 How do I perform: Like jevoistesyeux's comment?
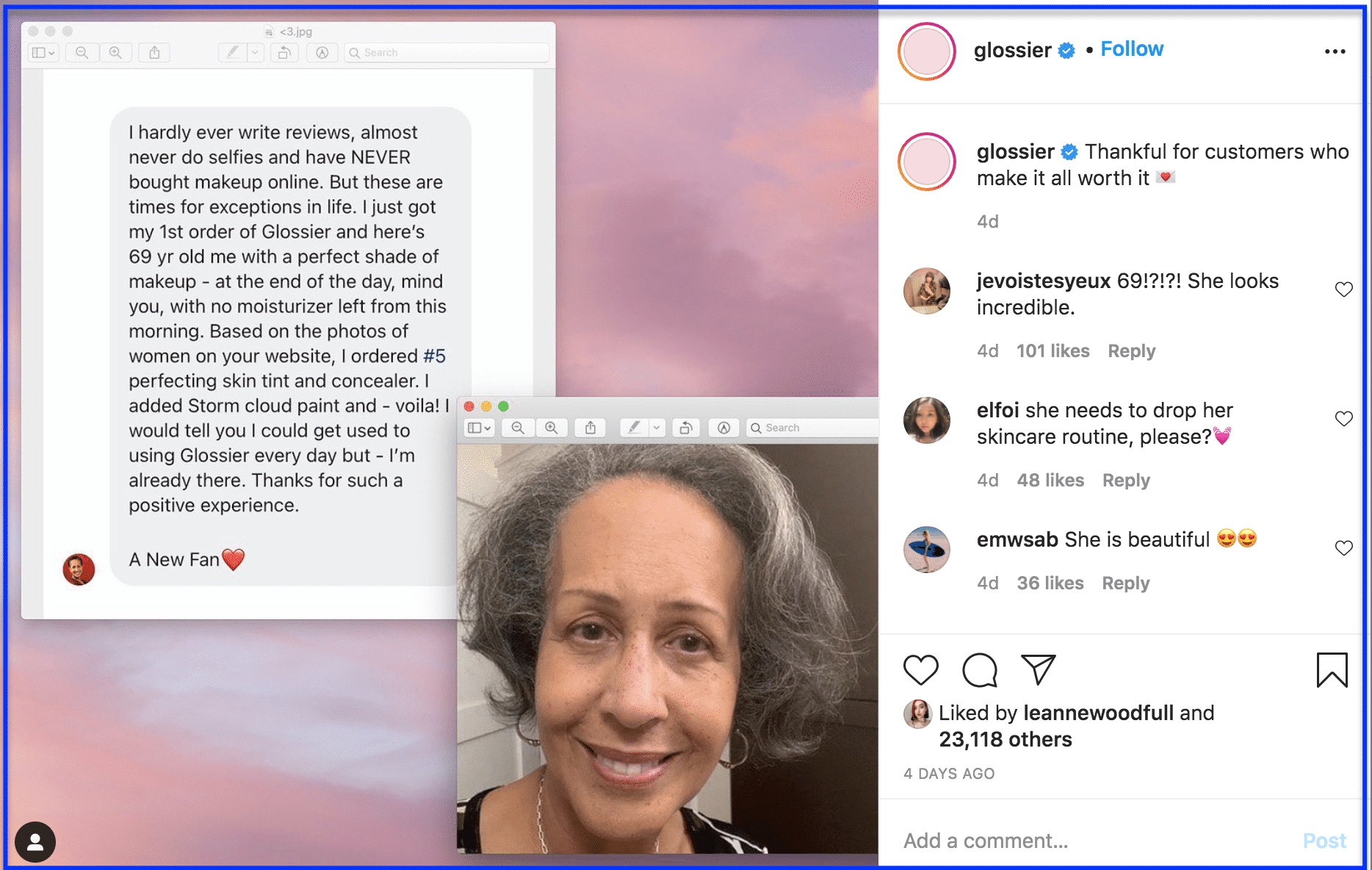pyautogui.click(x=1343, y=290)
